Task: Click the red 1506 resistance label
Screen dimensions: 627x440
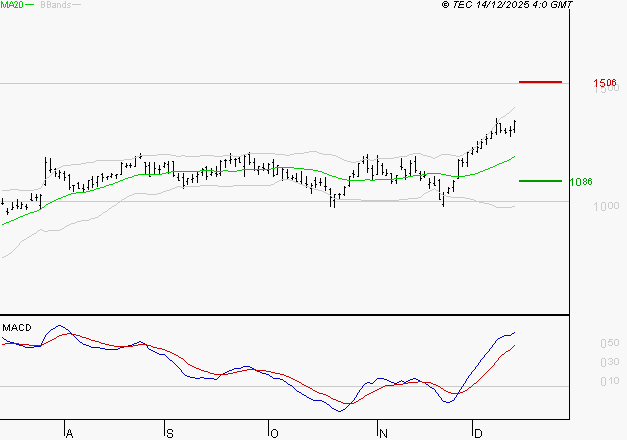Action: coord(605,83)
